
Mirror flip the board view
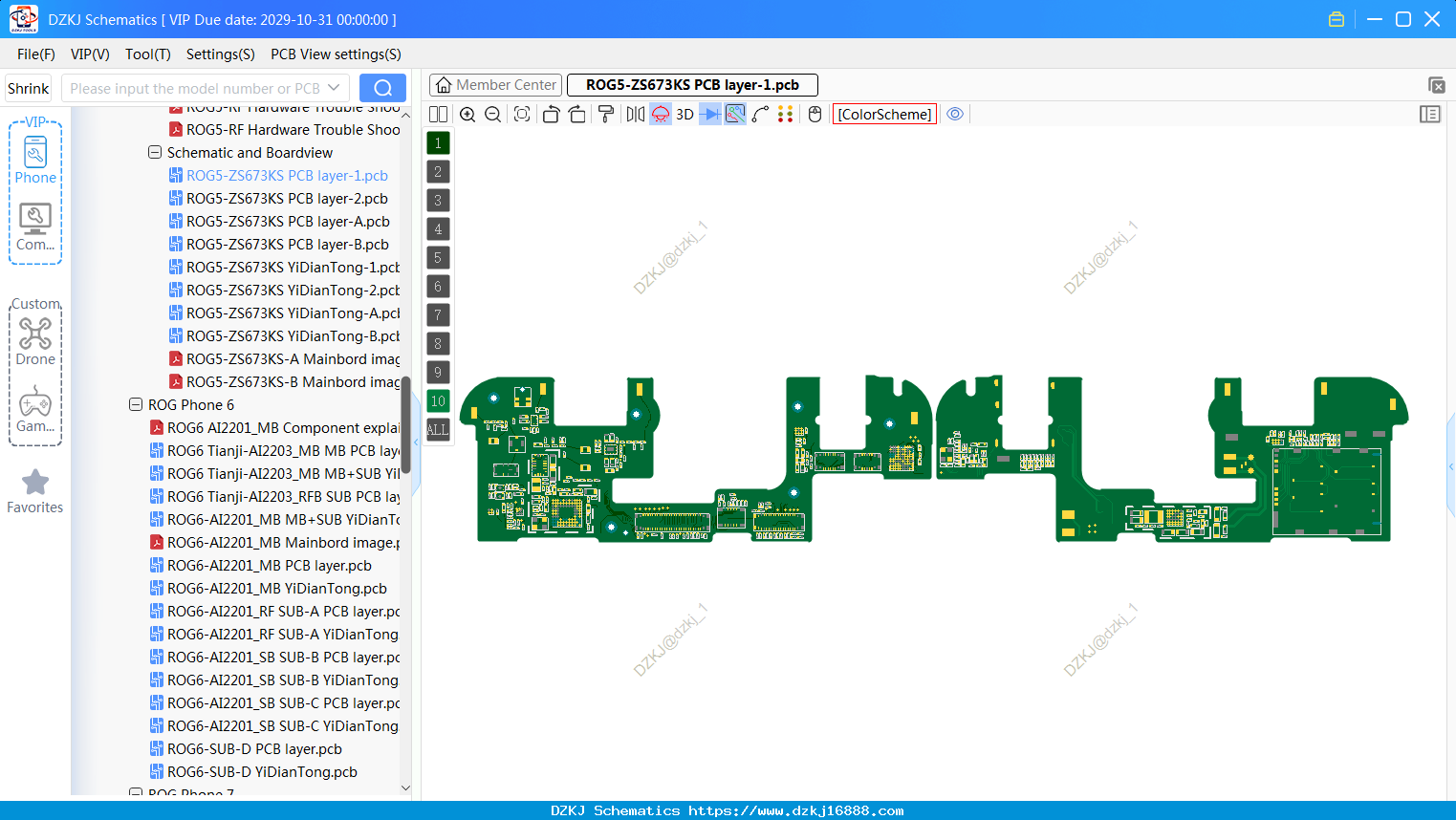[636, 115]
